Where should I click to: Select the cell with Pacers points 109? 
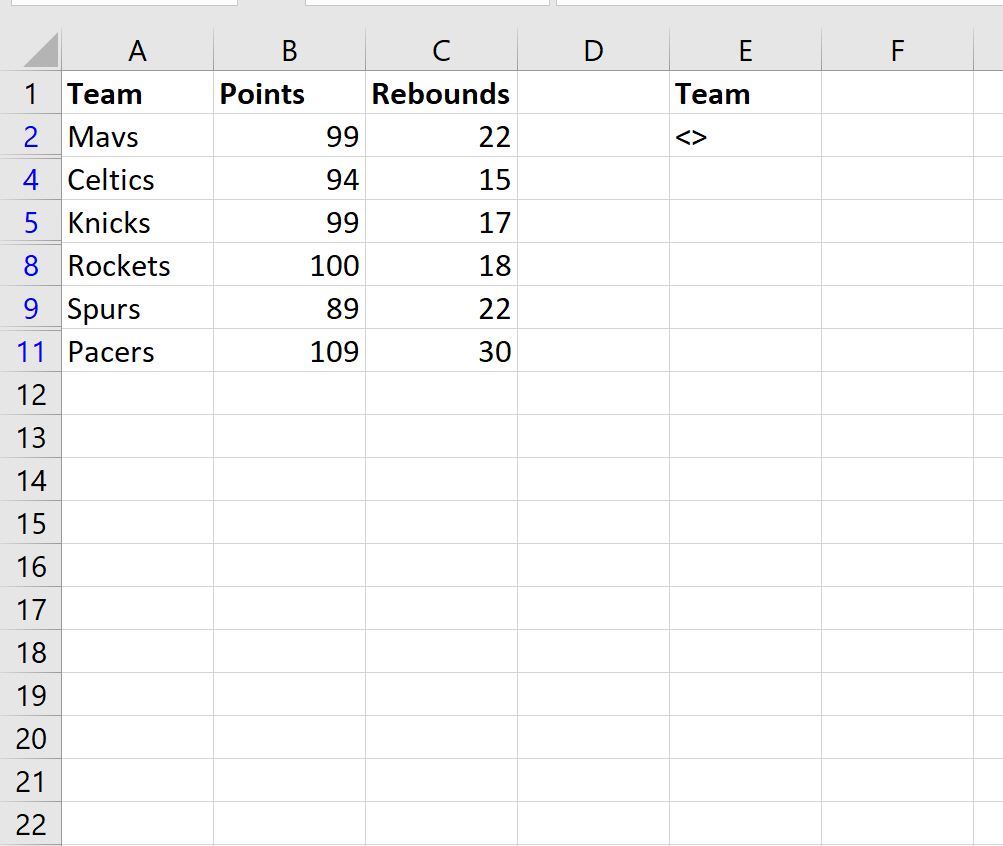pos(288,351)
